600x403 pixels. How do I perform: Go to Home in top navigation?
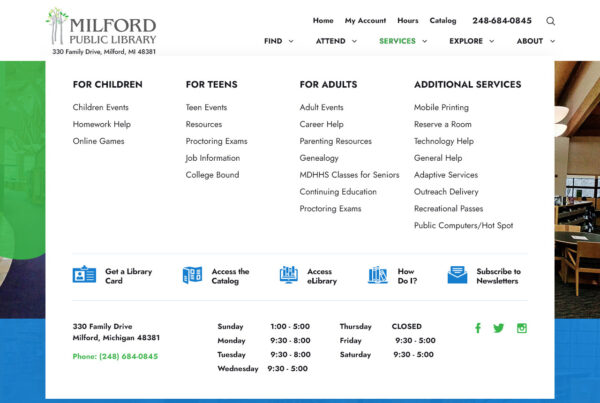click(323, 21)
